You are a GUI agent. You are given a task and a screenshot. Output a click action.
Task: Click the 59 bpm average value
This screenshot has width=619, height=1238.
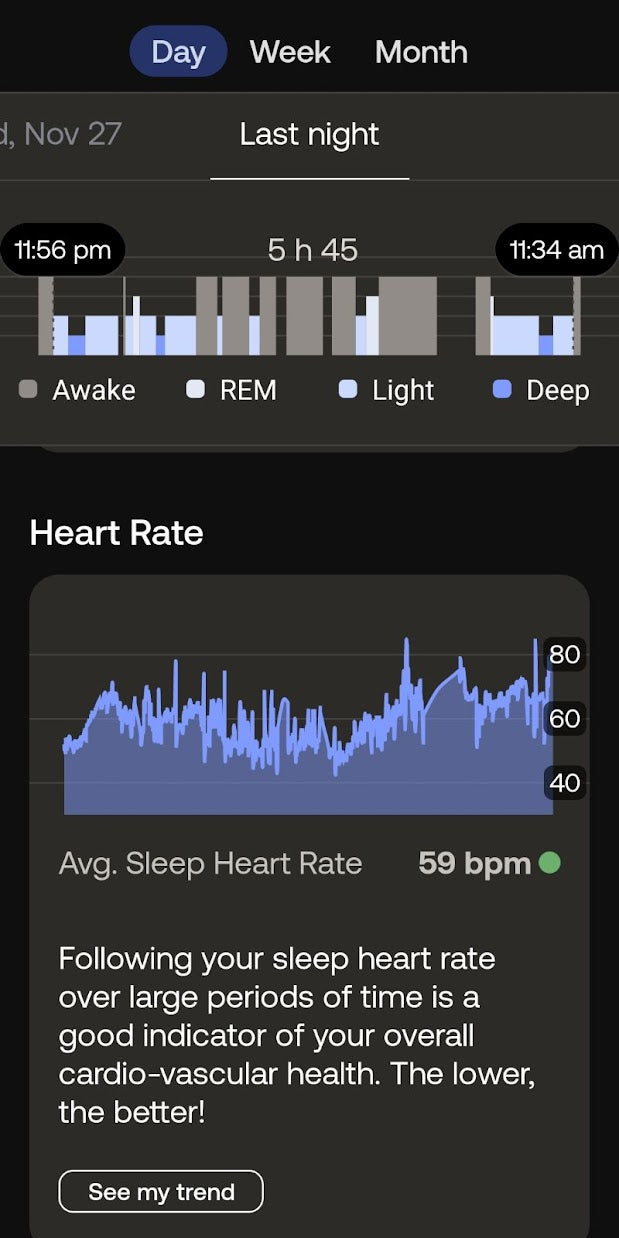(x=474, y=863)
